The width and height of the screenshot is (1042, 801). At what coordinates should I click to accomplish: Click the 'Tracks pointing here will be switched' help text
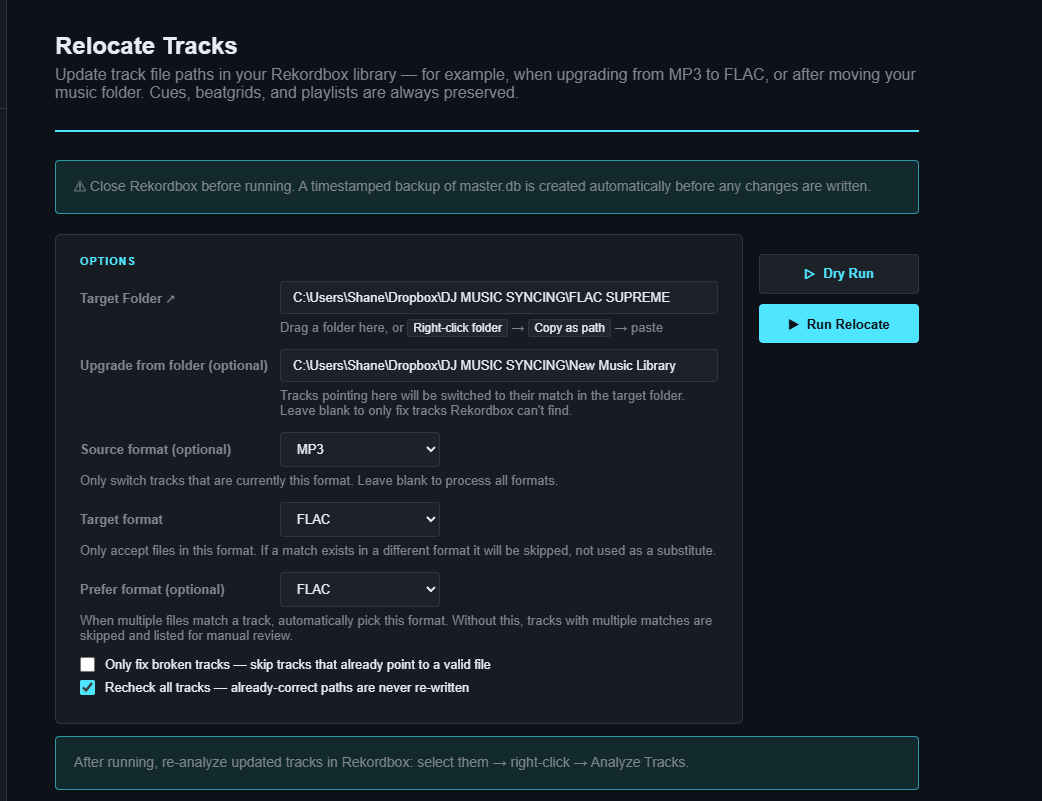click(482, 403)
